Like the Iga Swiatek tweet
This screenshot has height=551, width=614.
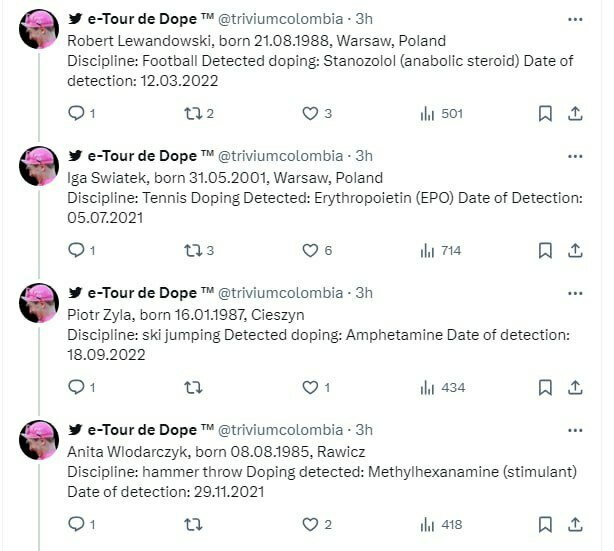310,250
